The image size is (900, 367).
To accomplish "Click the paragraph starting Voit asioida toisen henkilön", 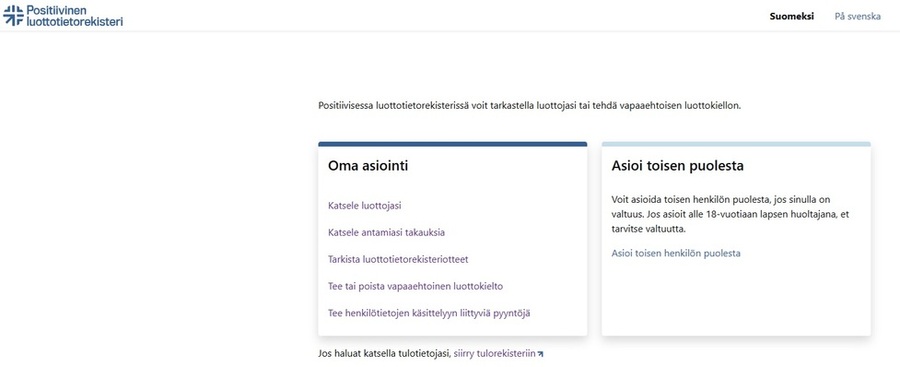I will point(730,214).
